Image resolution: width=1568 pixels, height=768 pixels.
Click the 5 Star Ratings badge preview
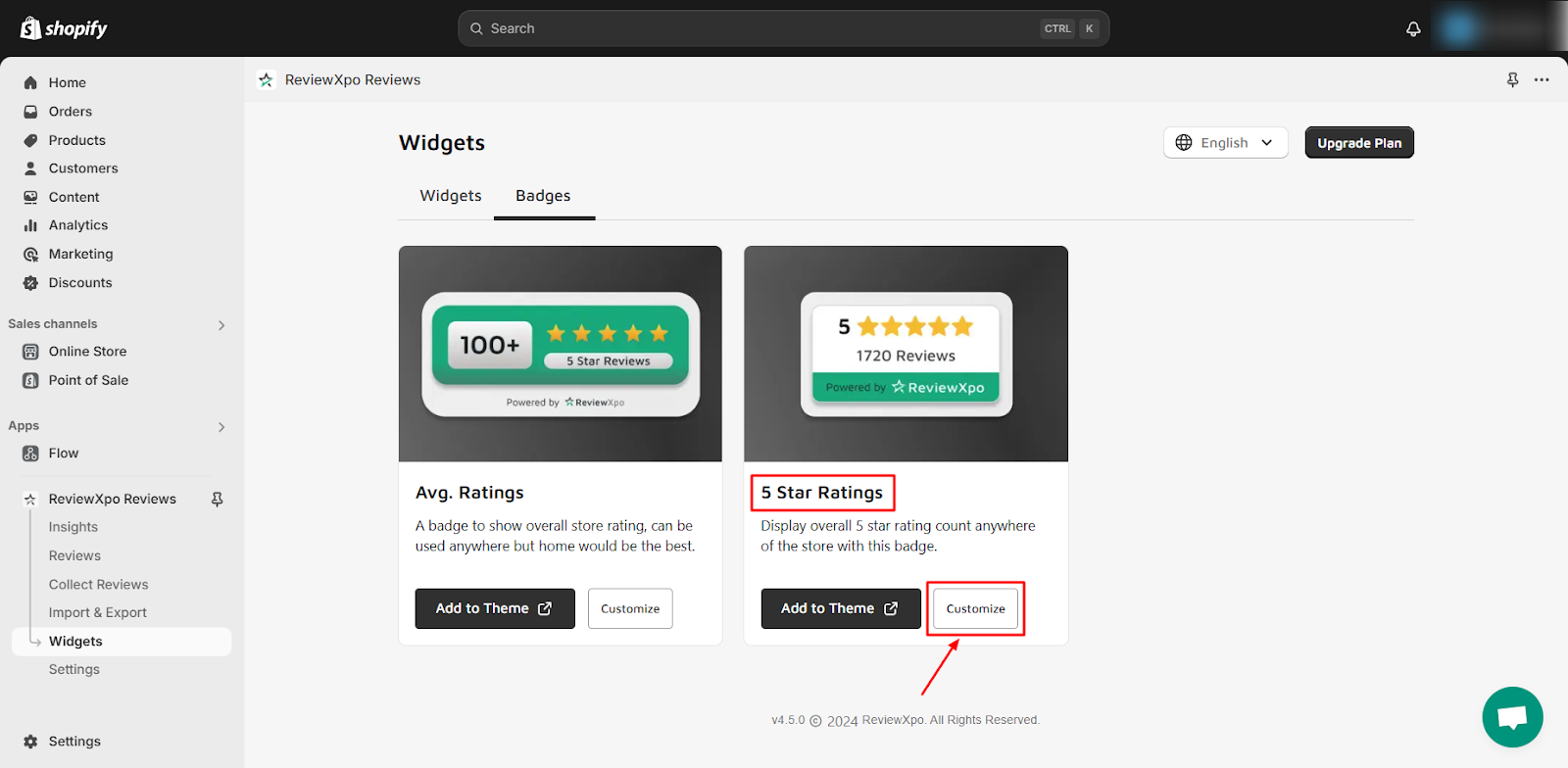pyautogui.click(x=906, y=354)
